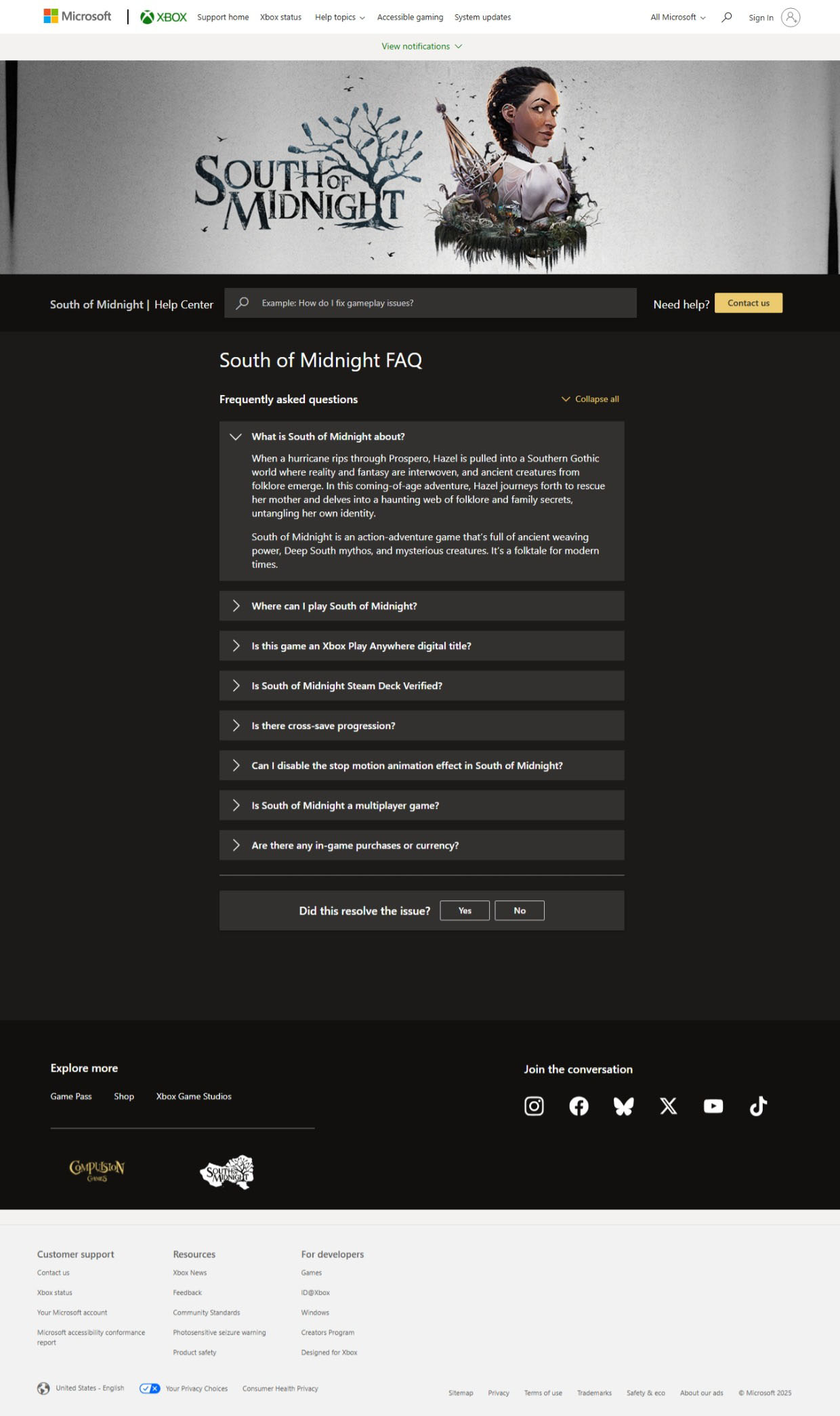The height and width of the screenshot is (1416, 840).
Task: Open the Instagram social icon
Action: click(x=534, y=1106)
